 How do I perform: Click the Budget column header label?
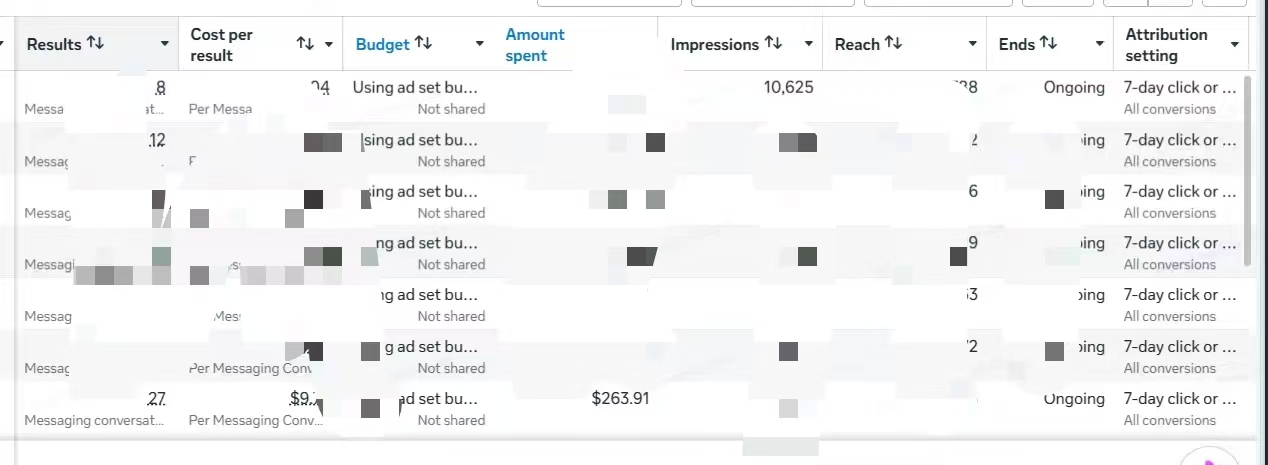click(383, 45)
